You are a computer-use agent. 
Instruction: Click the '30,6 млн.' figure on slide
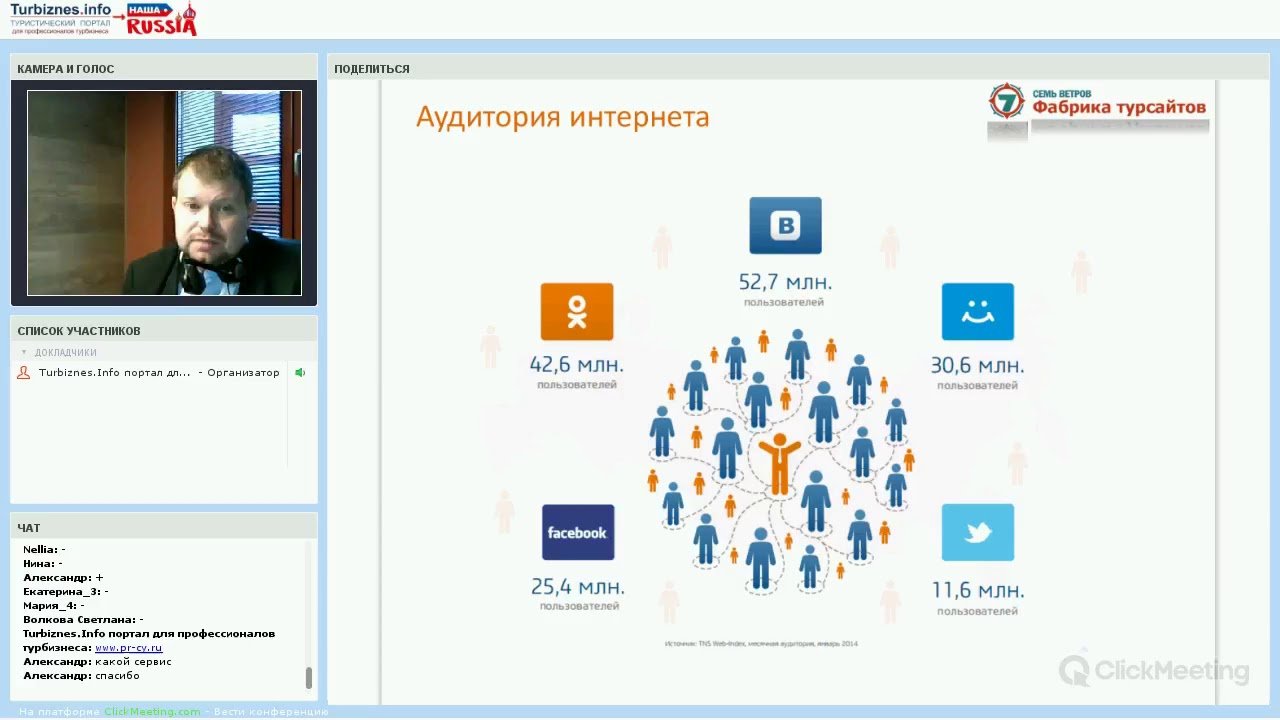point(978,365)
